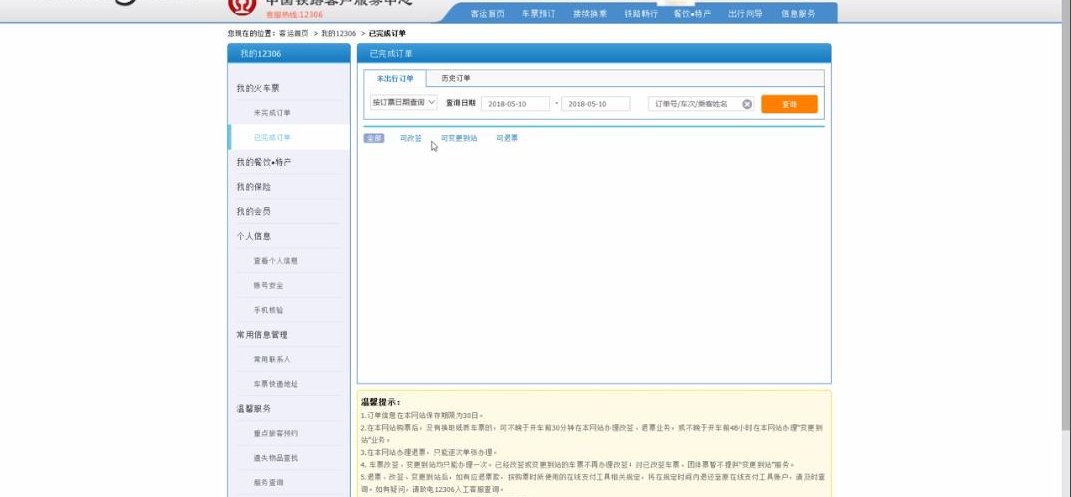Filter orders by 可变更到站

459,138
